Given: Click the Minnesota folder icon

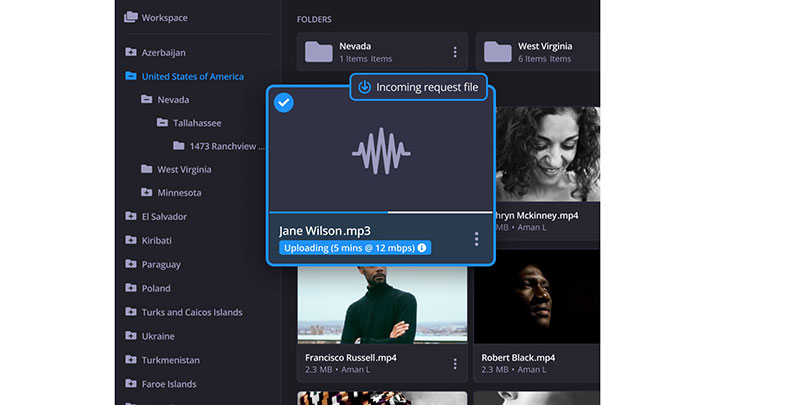Looking at the screenshot, I should (x=146, y=192).
